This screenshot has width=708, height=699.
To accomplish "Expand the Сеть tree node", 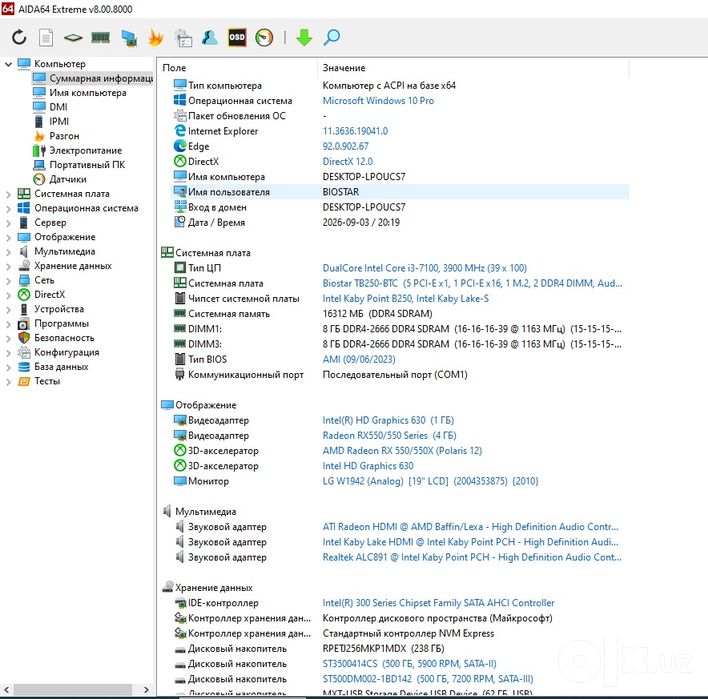I will [8, 281].
